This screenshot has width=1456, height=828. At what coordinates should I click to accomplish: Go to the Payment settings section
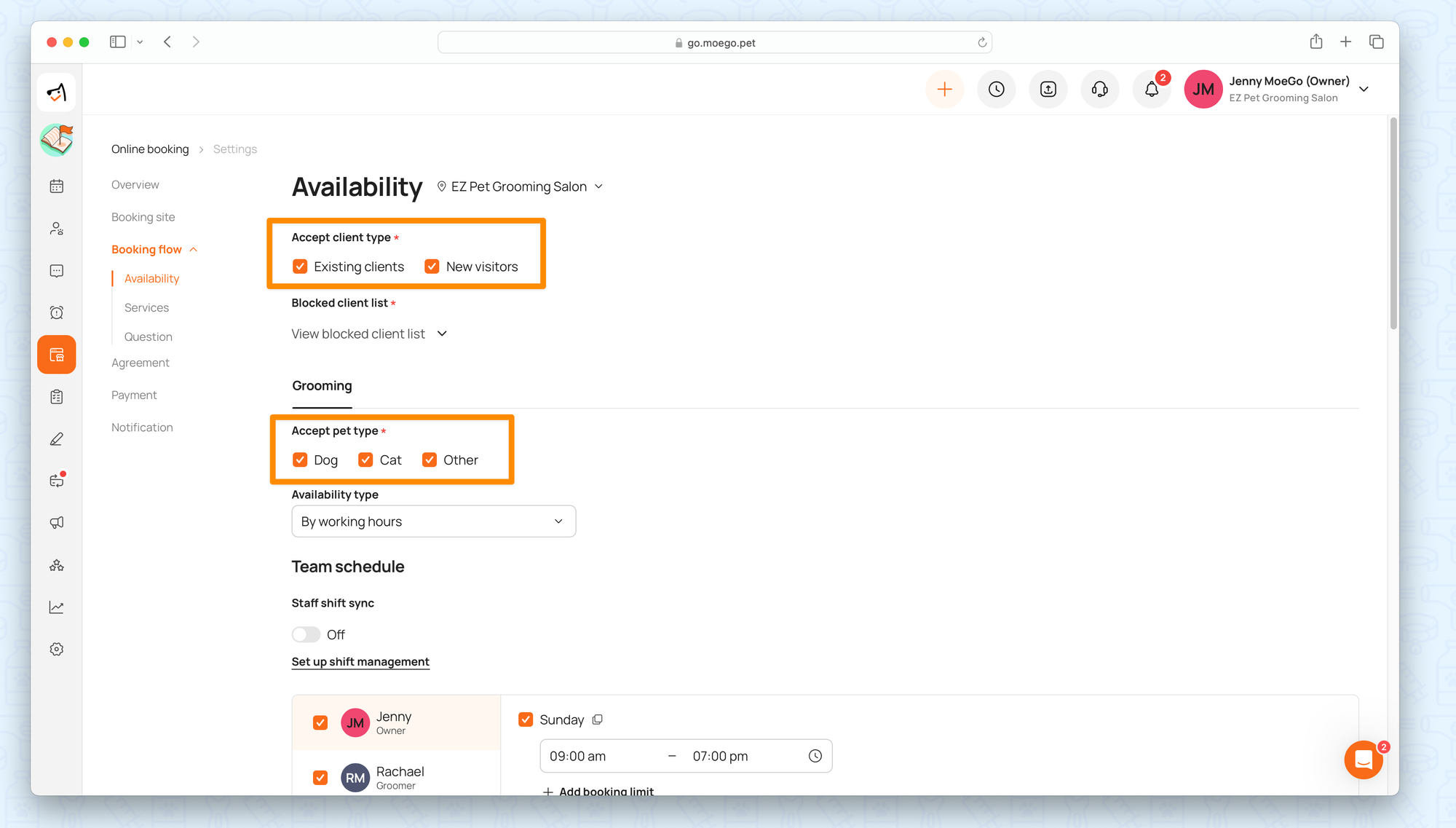[x=134, y=395]
